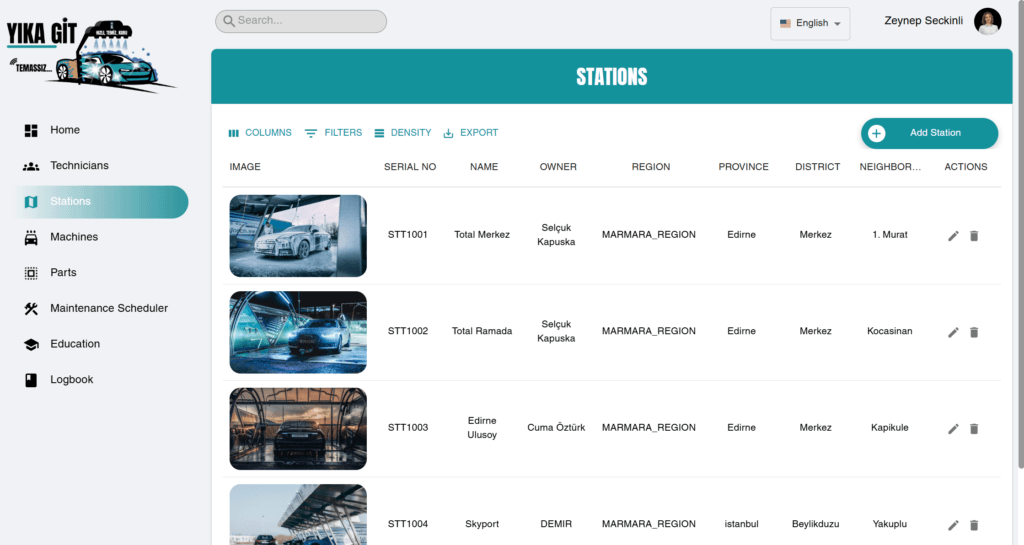The width and height of the screenshot is (1024, 545).
Task: Click the DENSITY toolbar button
Action: pos(402,132)
